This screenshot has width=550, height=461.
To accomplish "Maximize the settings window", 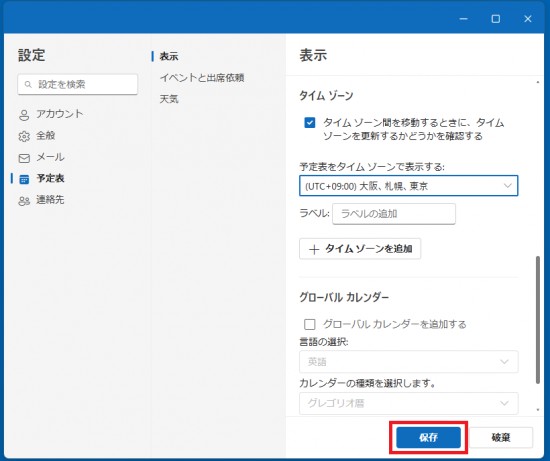I will 496,19.
